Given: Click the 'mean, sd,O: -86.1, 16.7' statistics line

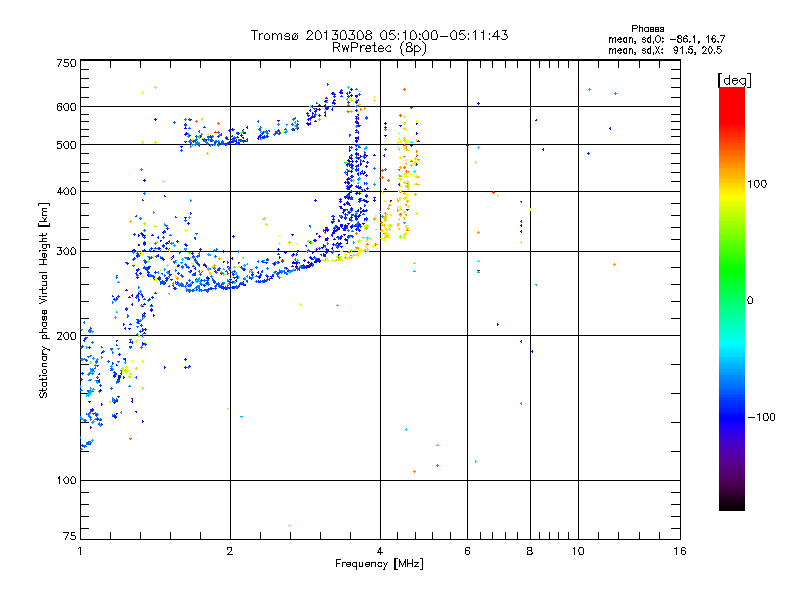Looking at the screenshot, I should tap(666, 39).
